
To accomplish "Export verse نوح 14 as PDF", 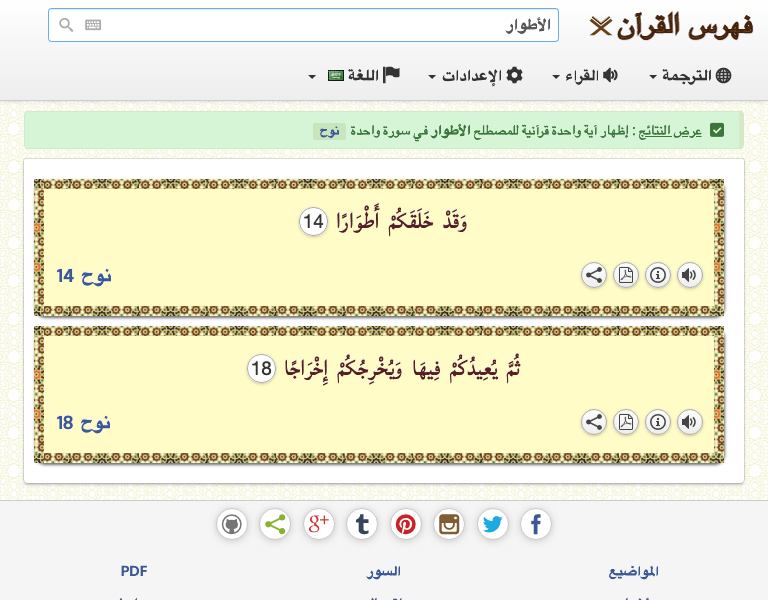I will 626,275.
